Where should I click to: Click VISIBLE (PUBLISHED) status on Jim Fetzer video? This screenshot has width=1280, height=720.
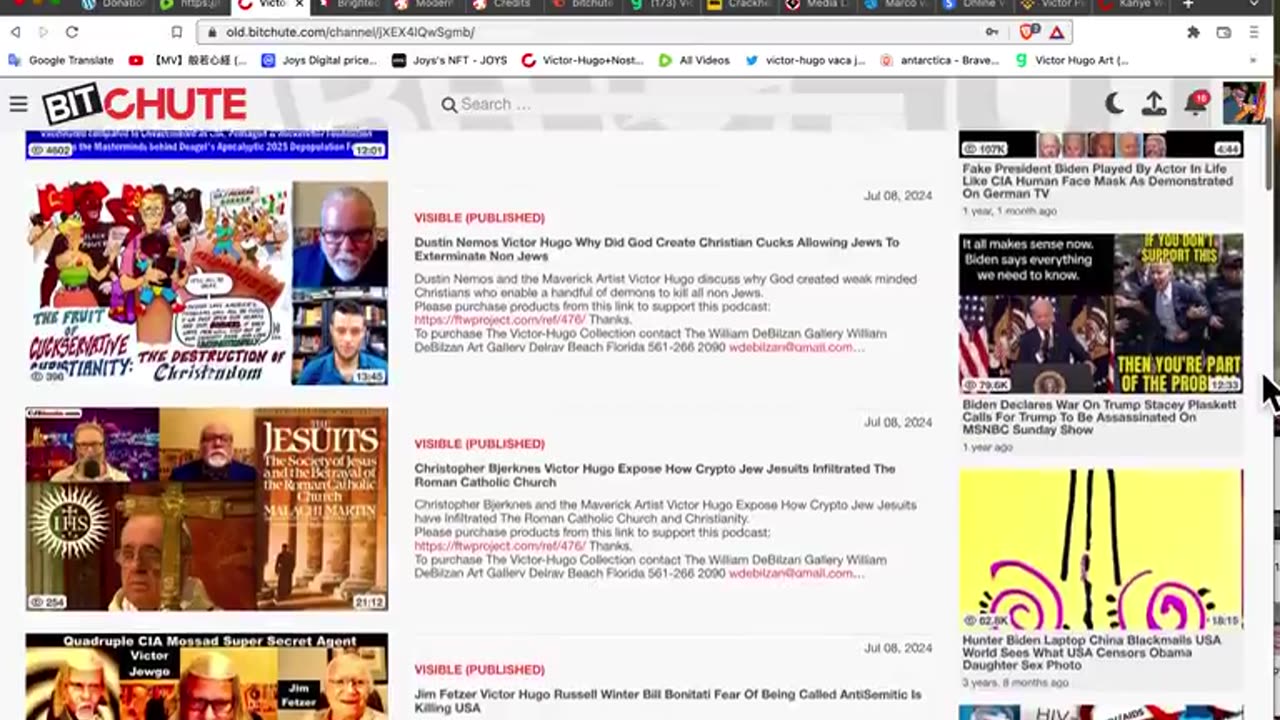pyautogui.click(x=480, y=669)
